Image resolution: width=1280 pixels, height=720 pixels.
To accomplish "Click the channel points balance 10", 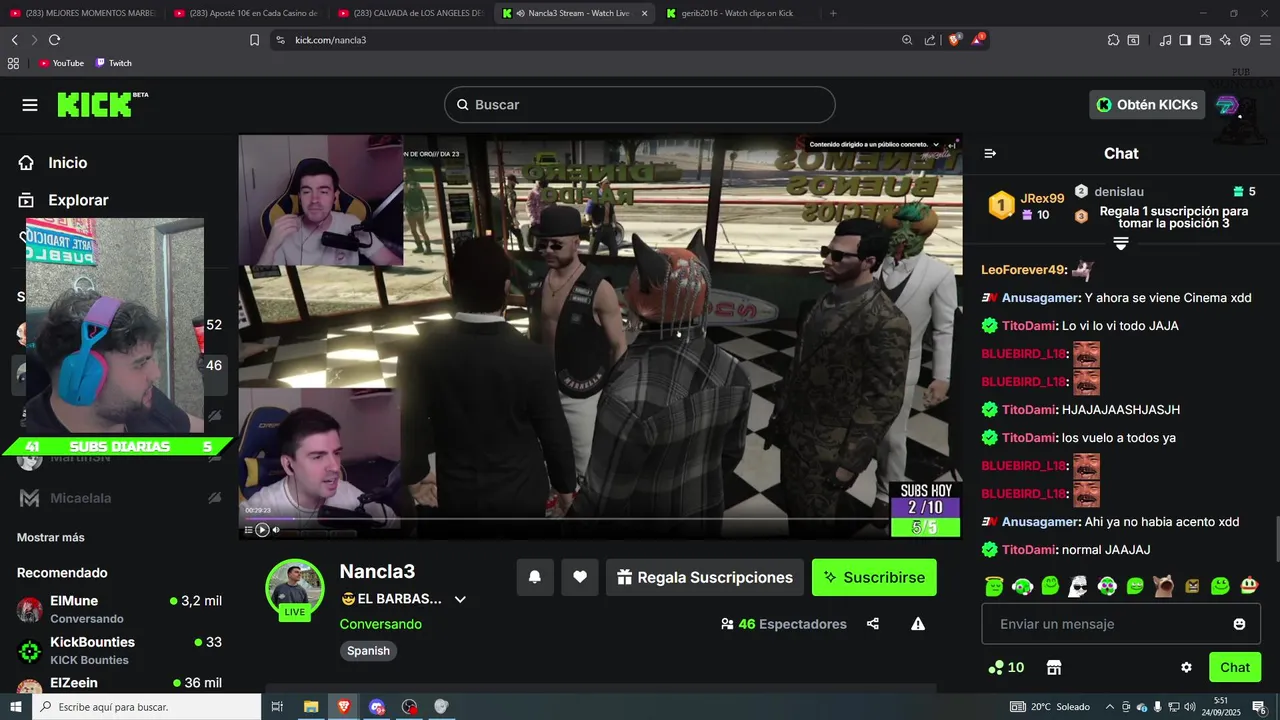I will click(1006, 667).
